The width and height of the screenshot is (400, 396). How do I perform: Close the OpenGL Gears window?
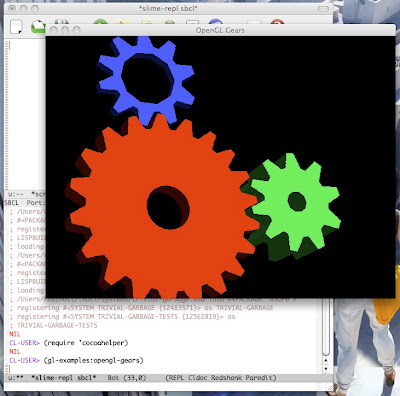tap(54, 30)
